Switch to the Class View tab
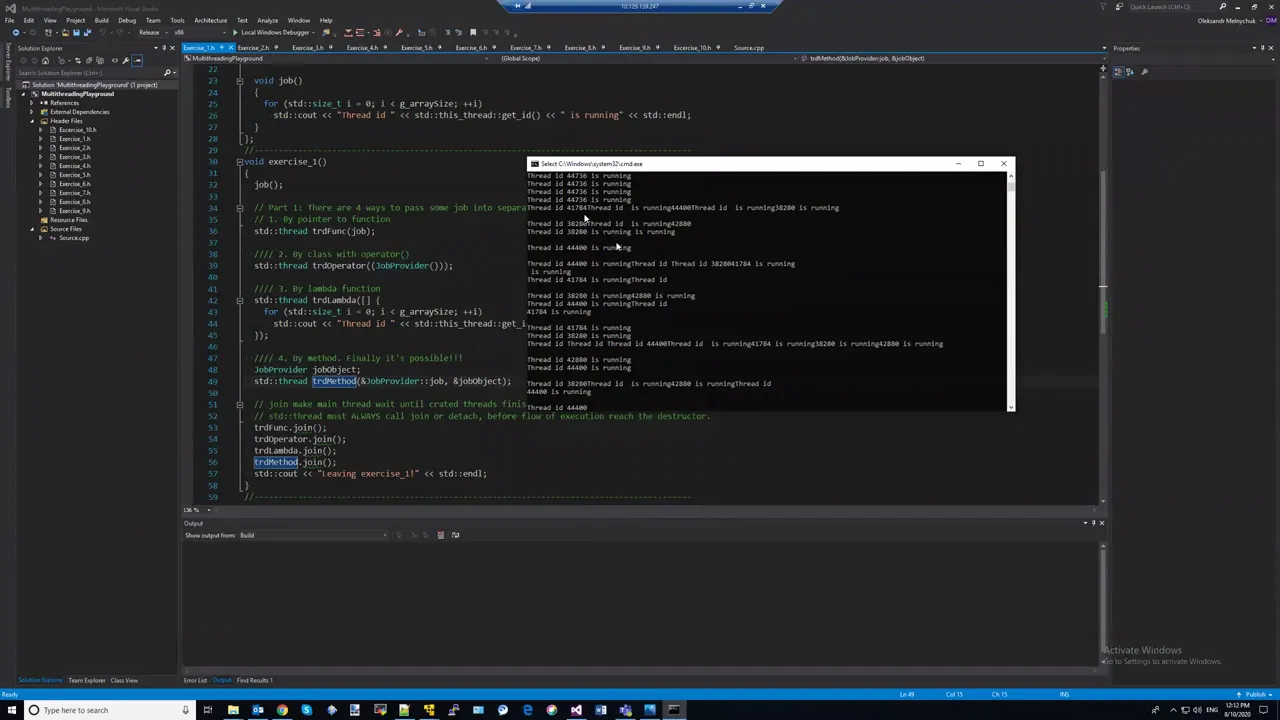Screen dimensions: 1280x720 tap(124, 680)
